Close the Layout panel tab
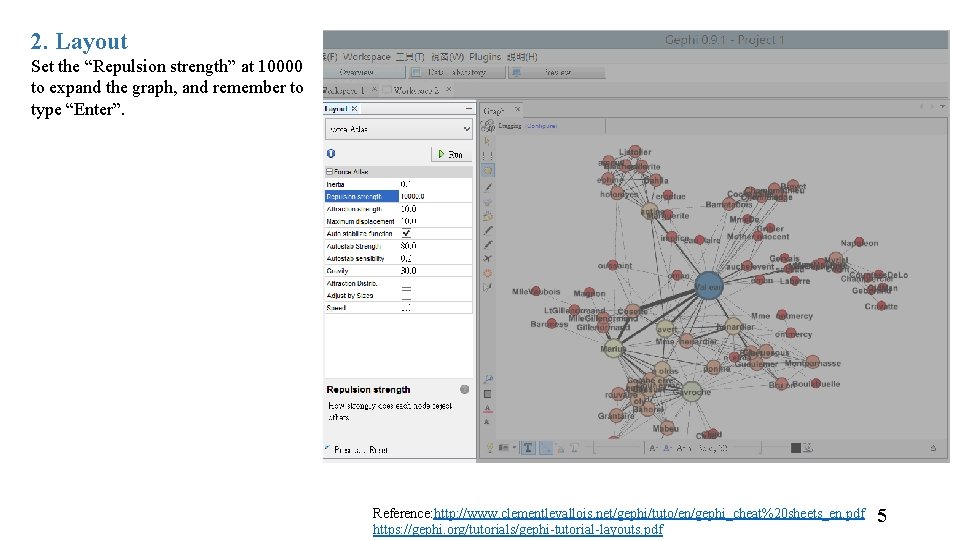The height and width of the screenshot is (540, 960). [x=354, y=108]
